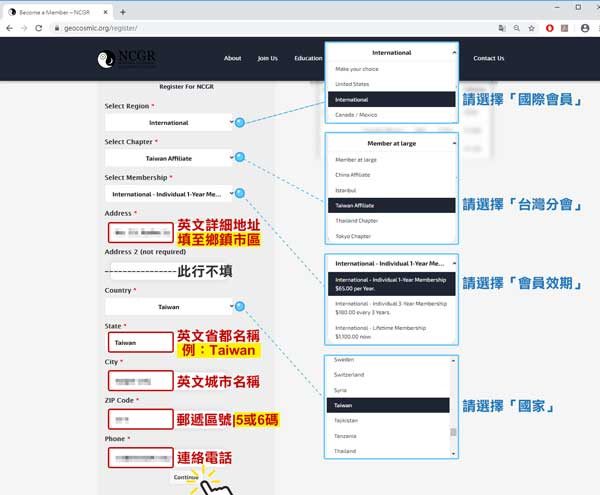The image size is (600, 495).
Task: Click the ZIP Code input field
Action: click(141, 419)
